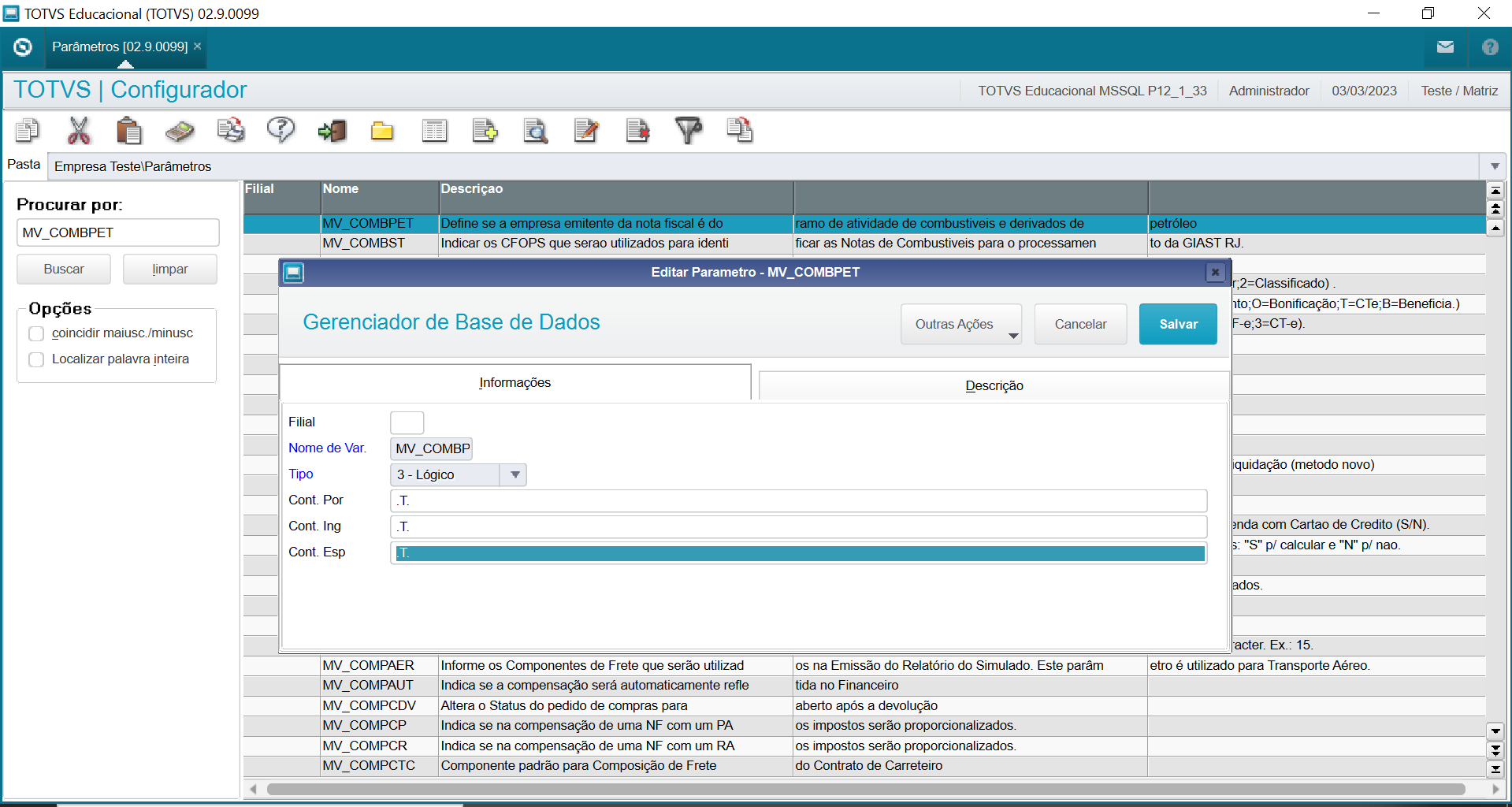Click the Filial column header
Viewport: 1512px width, 807px height.
coord(282,197)
